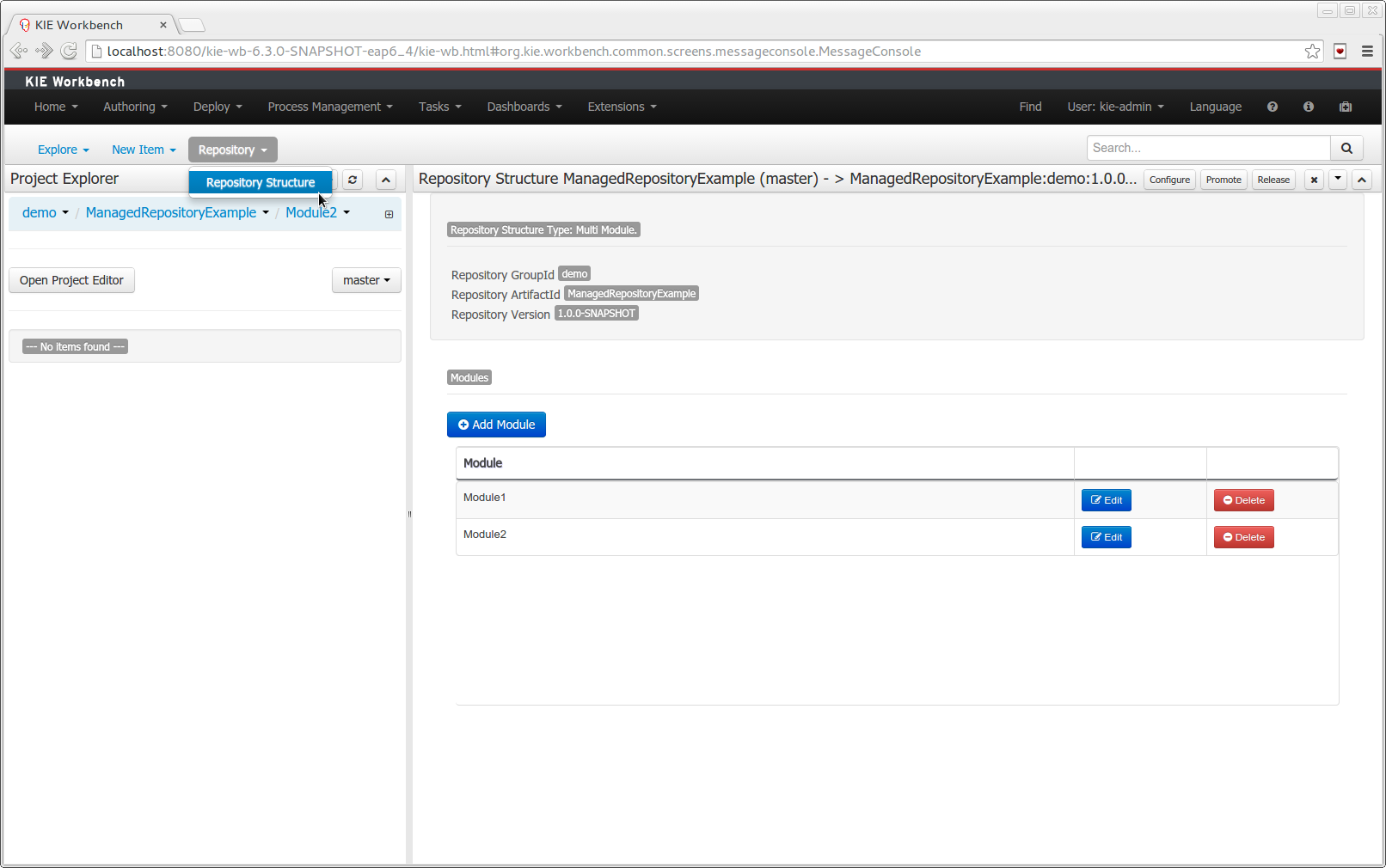Viewport: 1386px width, 868px height.
Task: Click the help question mark icon
Action: 1272,107
